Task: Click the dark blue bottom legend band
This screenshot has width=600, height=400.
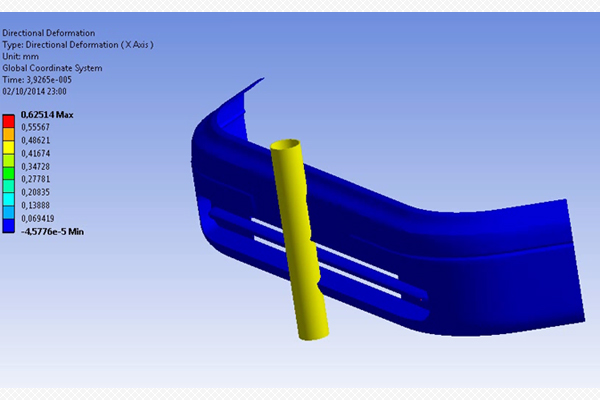Action: pos(10,225)
